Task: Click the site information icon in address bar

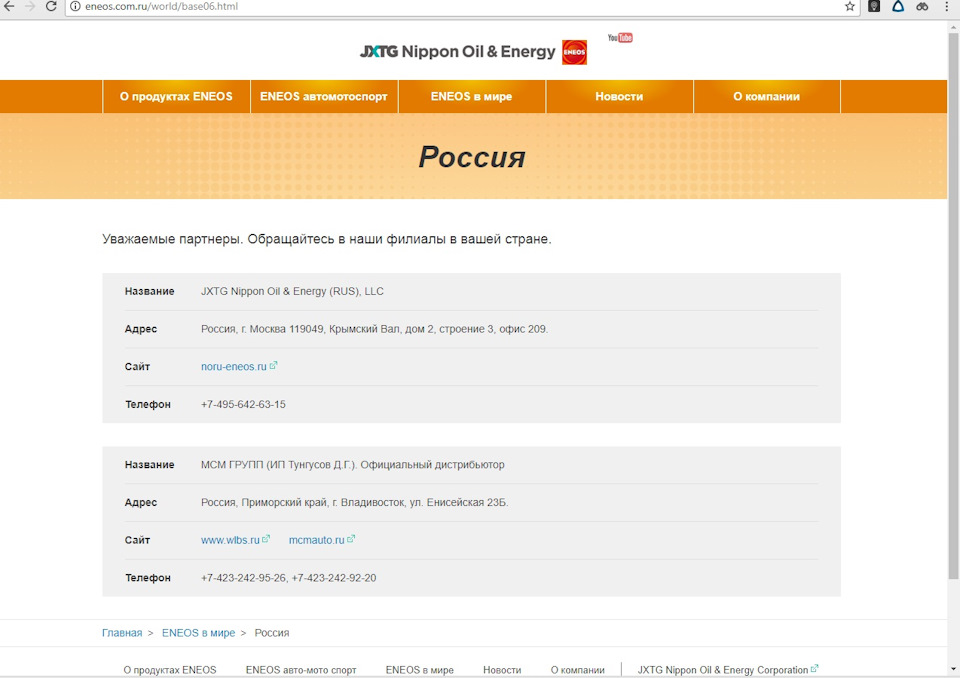Action: pos(75,6)
